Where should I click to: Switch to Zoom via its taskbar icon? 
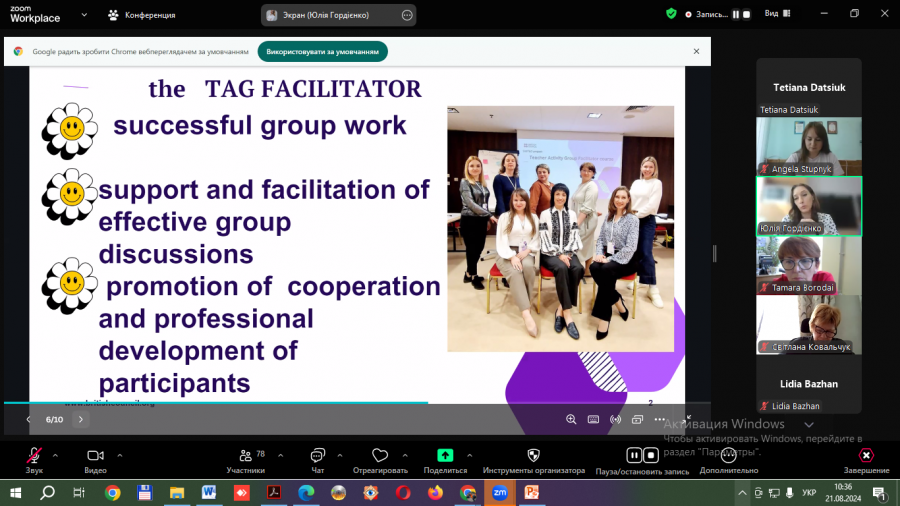[x=499, y=493]
